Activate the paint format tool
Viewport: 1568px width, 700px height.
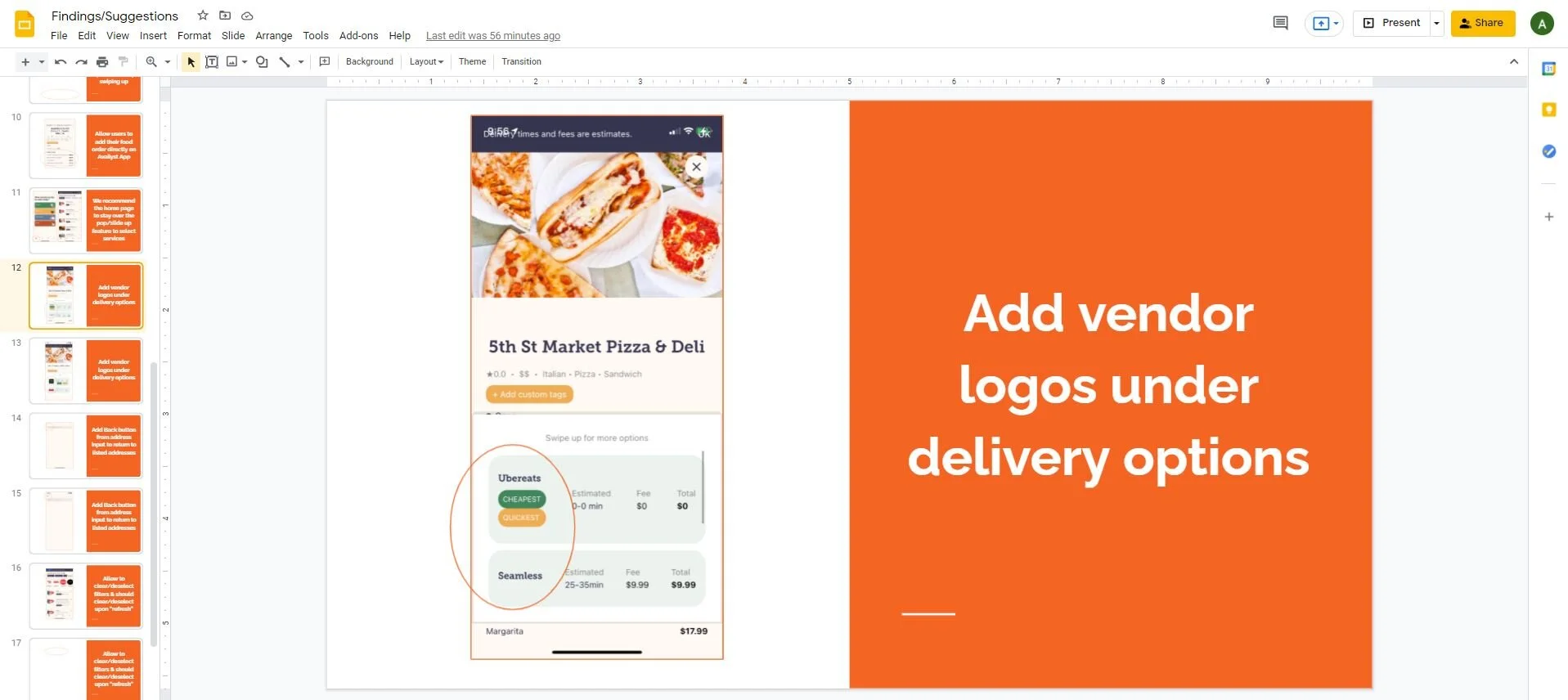click(x=124, y=61)
